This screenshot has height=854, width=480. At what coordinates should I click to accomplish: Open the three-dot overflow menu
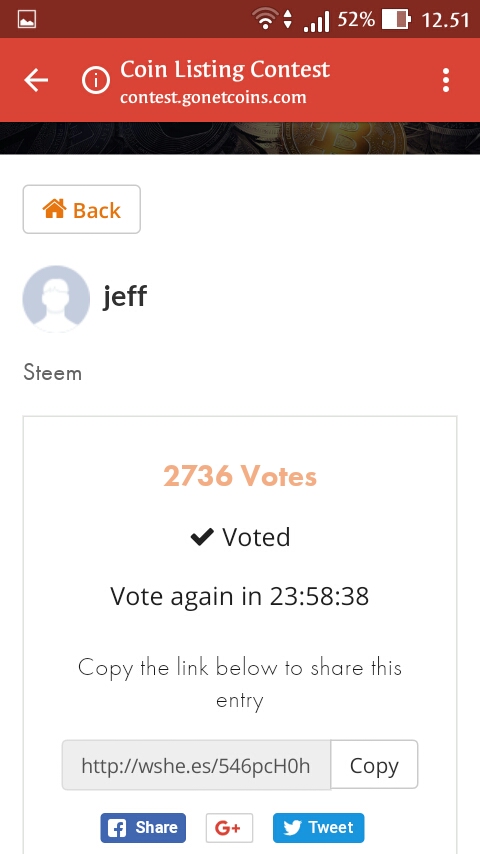pyautogui.click(x=446, y=81)
